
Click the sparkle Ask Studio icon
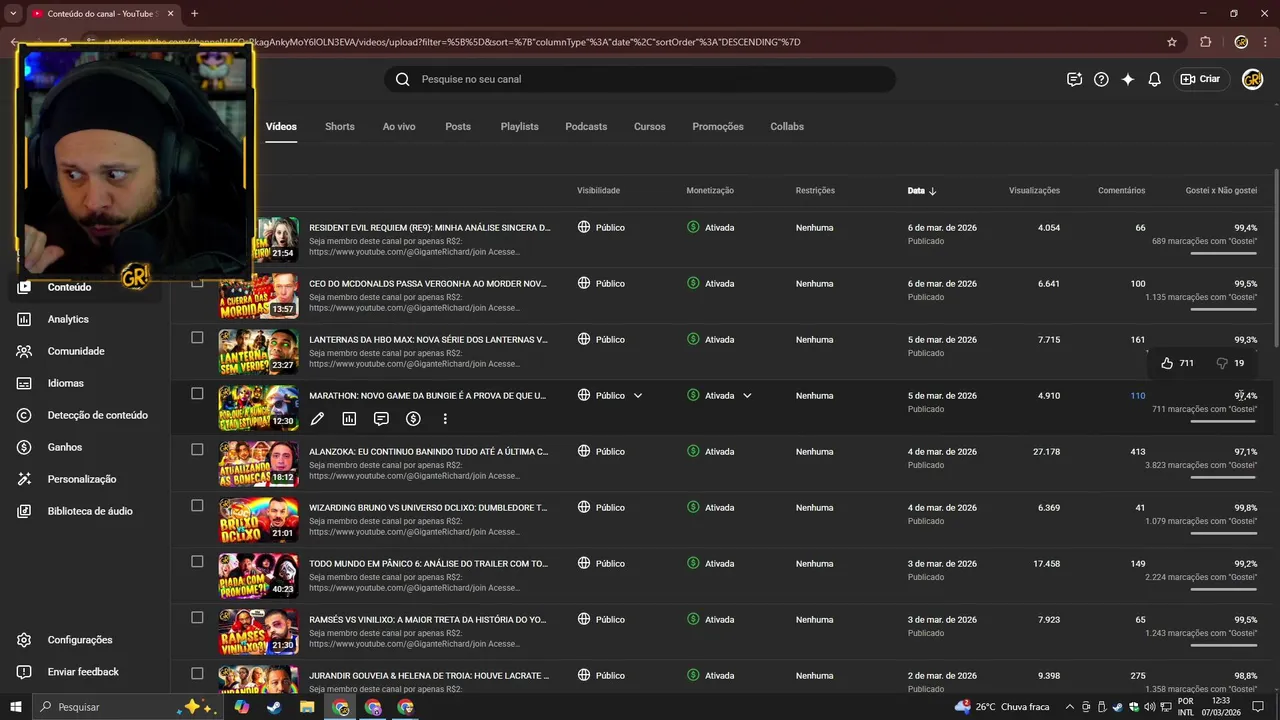click(1128, 79)
